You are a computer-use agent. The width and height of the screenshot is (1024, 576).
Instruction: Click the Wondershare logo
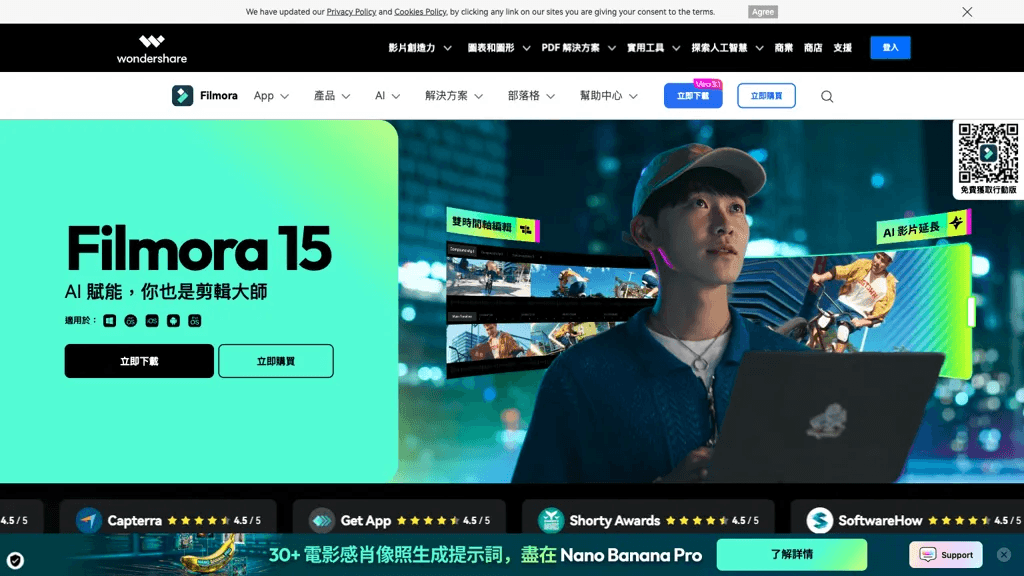click(x=152, y=49)
